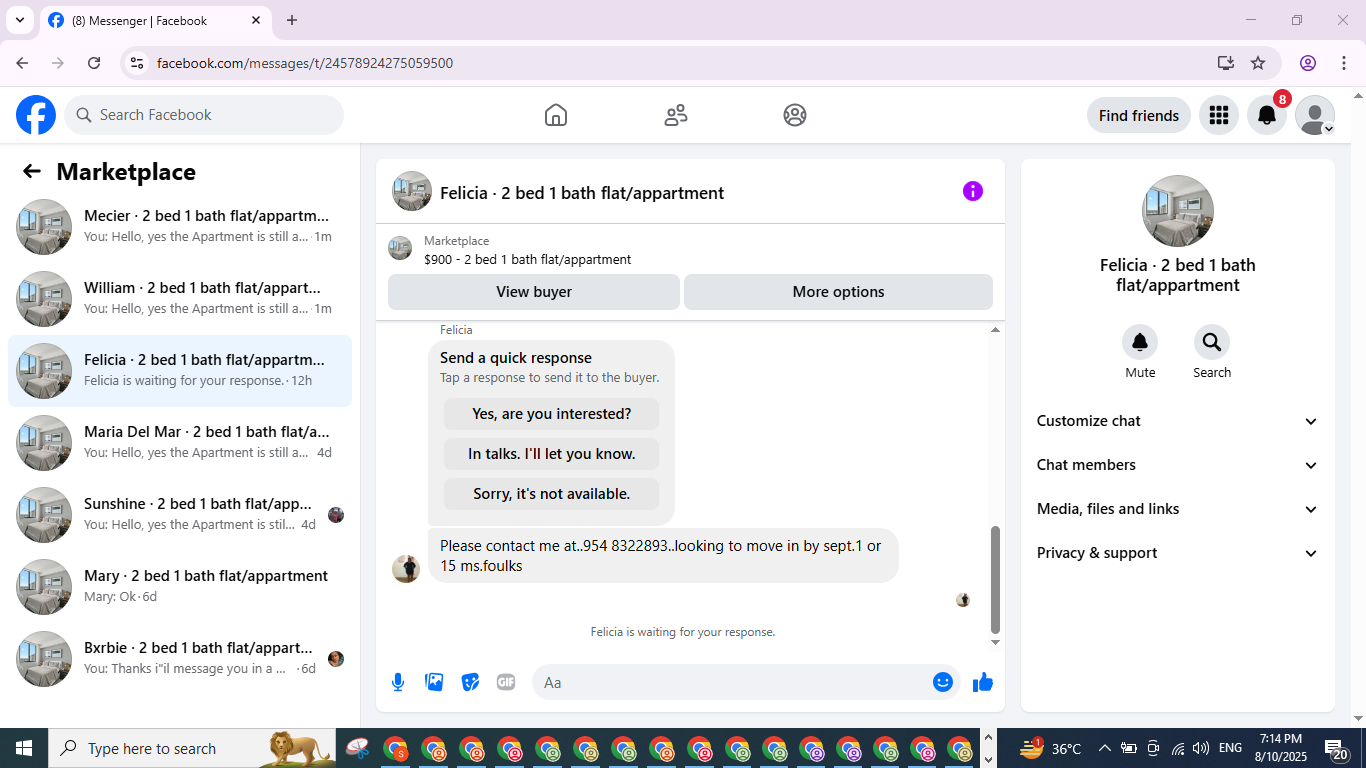
Task: Open the taskbar notification center icon
Action: click(x=1337, y=748)
